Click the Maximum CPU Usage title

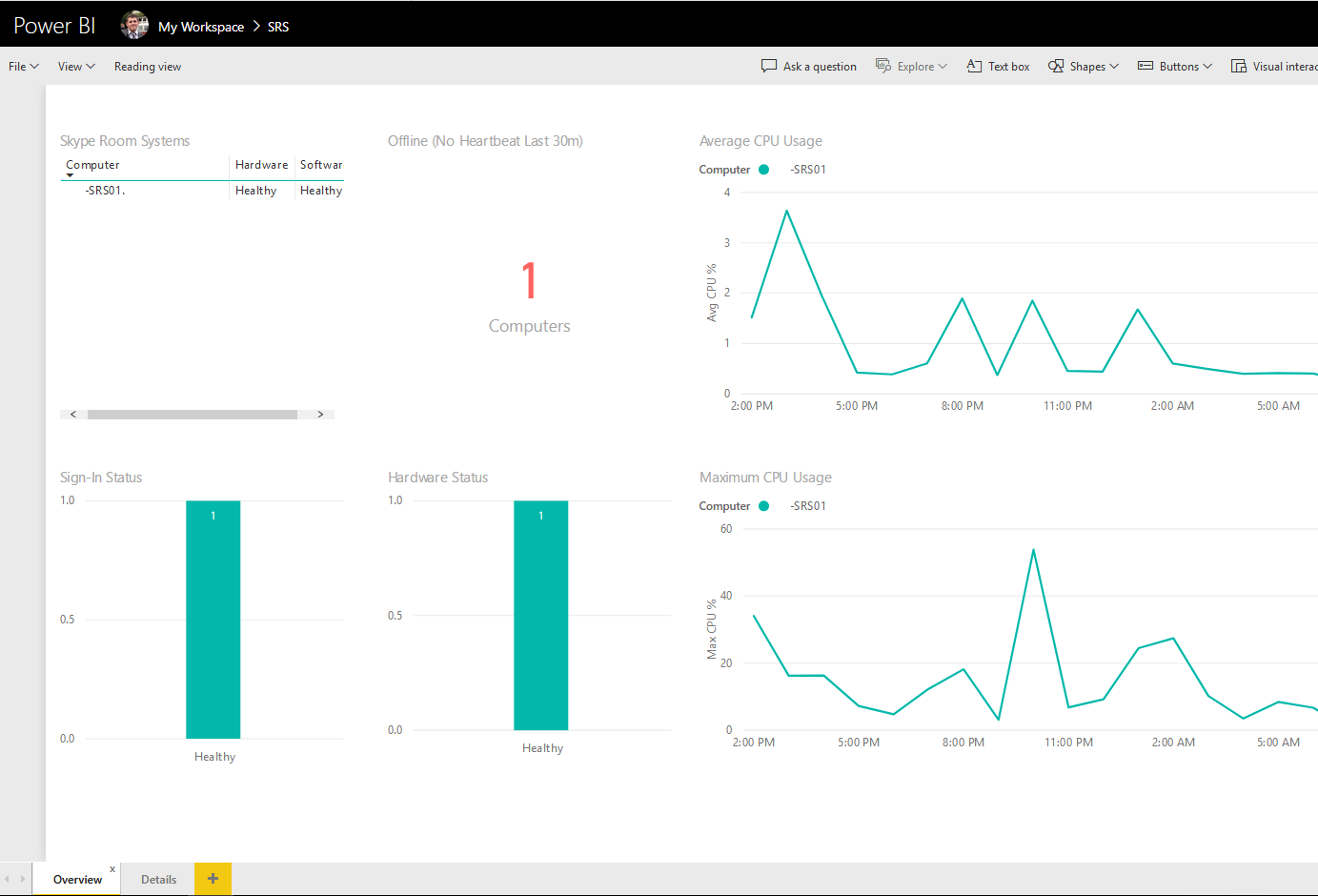(765, 478)
